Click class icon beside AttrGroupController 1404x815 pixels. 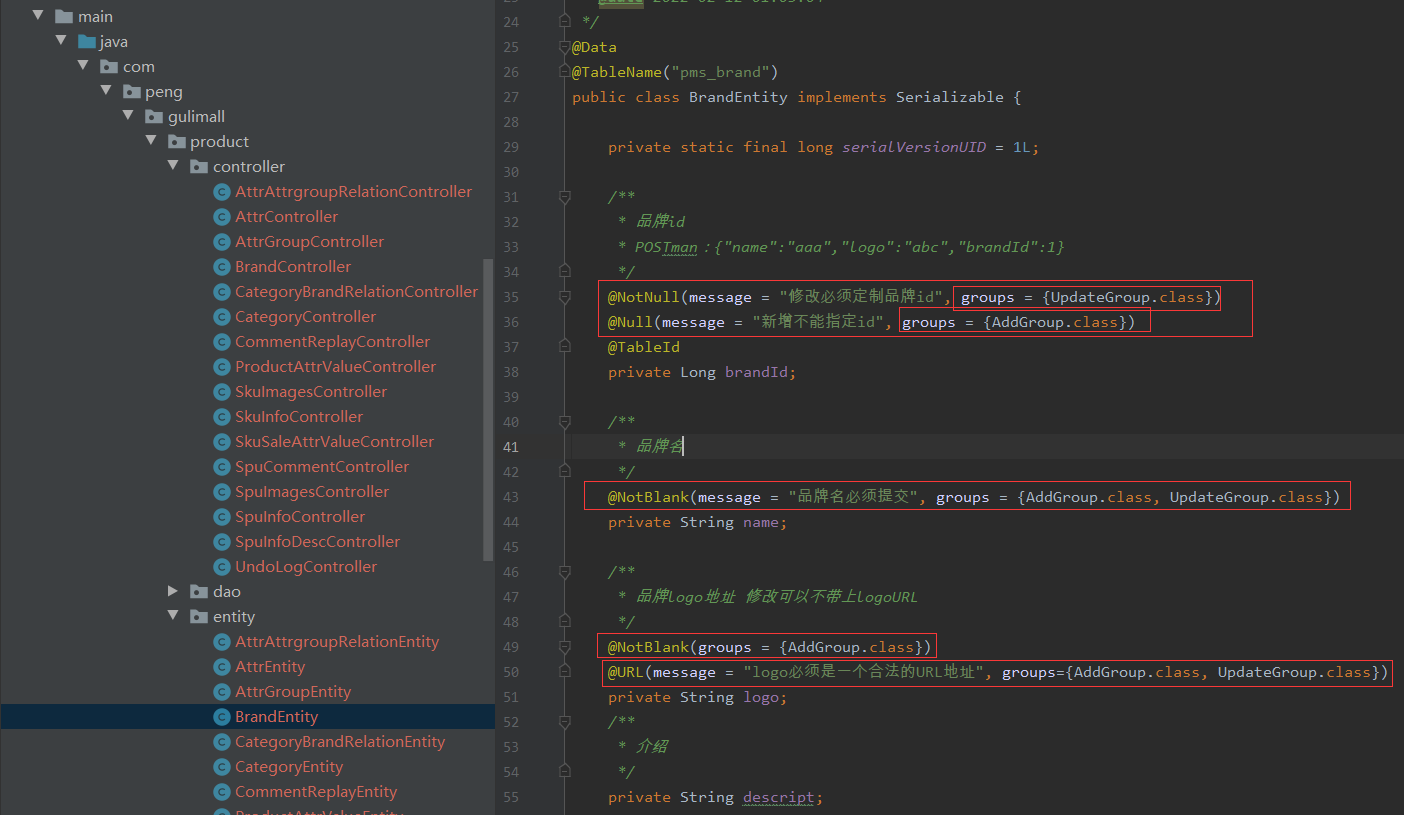coord(222,241)
